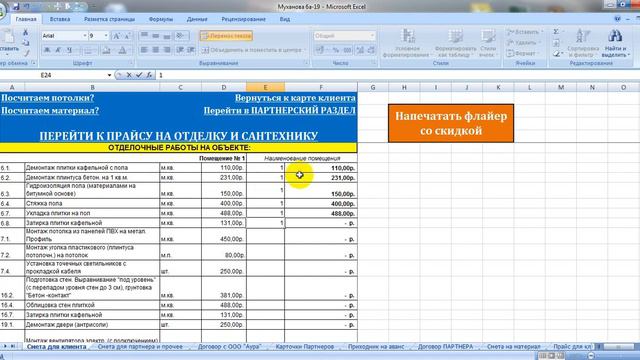The image size is (640, 360).
Task: Toggle bottom vertical alignment
Action: click(167, 36)
